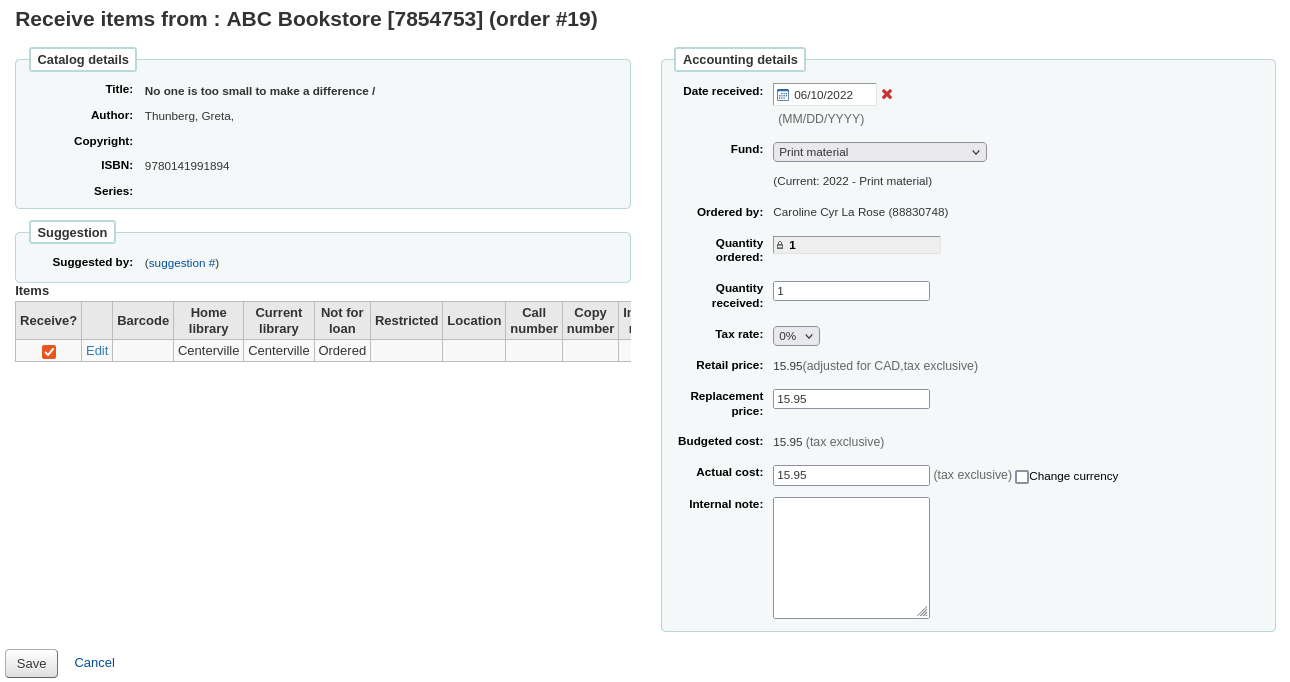
Task: Open the Tax rate dropdown
Action: (x=796, y=335)
